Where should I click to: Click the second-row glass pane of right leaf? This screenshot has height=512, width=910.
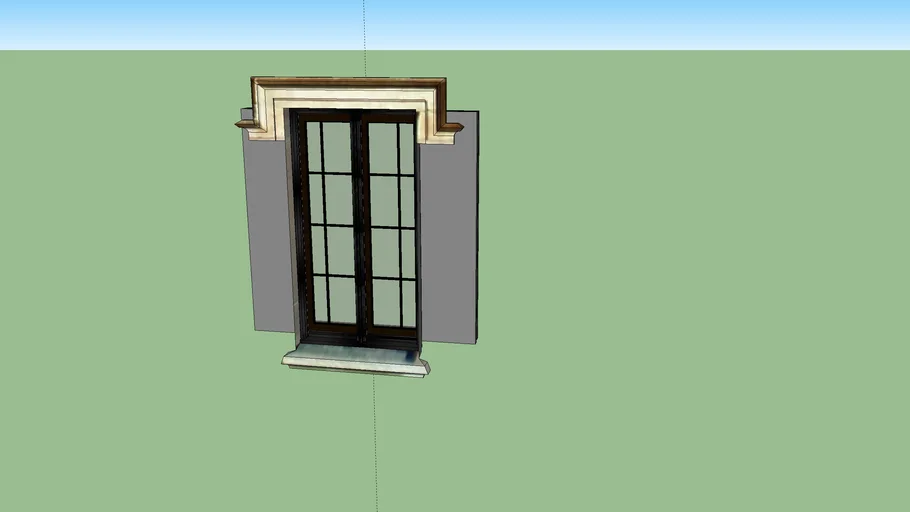click(386, 200)
